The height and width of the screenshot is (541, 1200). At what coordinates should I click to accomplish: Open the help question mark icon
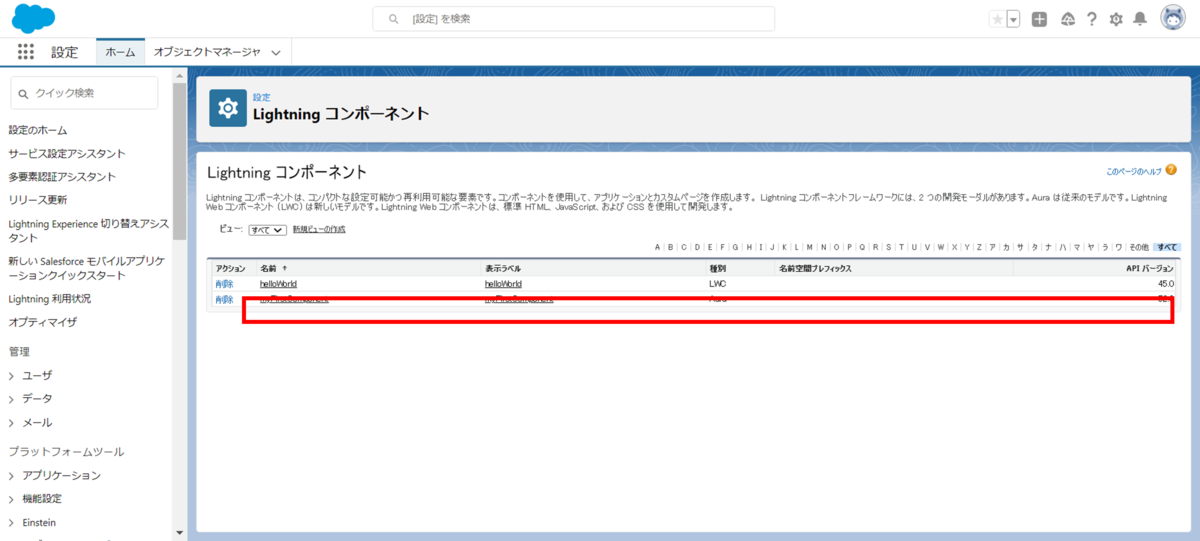coord(1092,19)
